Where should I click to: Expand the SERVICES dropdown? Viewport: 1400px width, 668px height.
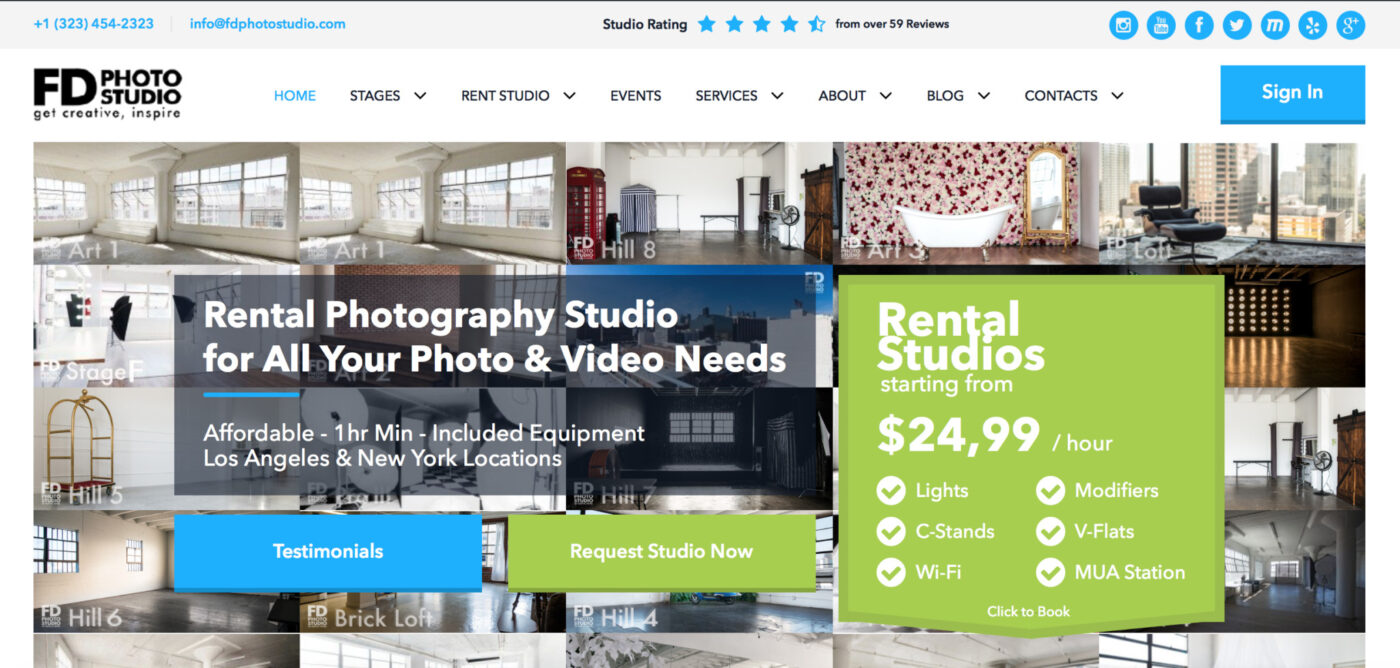(x=738, y=96)
